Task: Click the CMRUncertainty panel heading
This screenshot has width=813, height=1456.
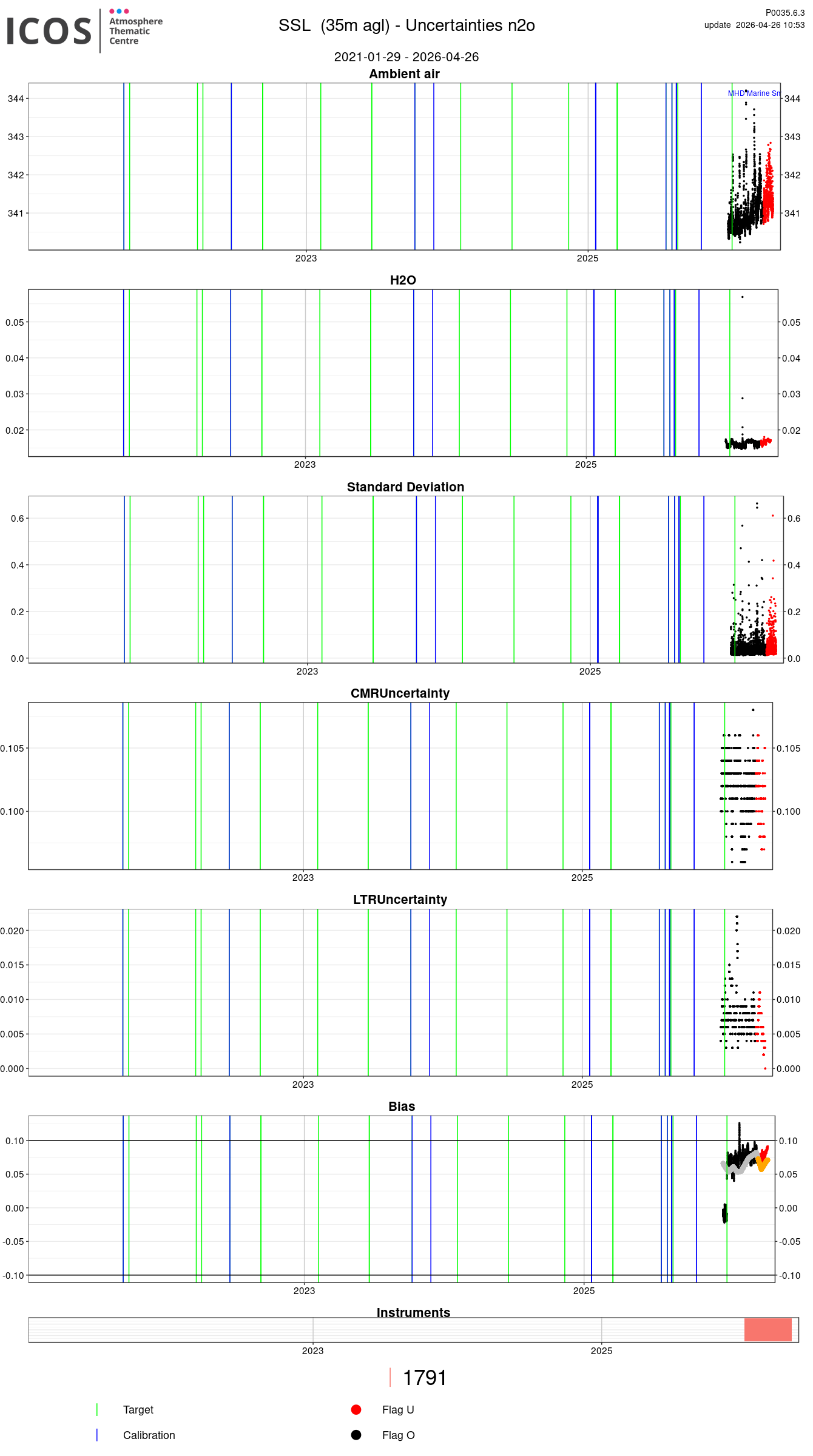Action: point(400,693)
